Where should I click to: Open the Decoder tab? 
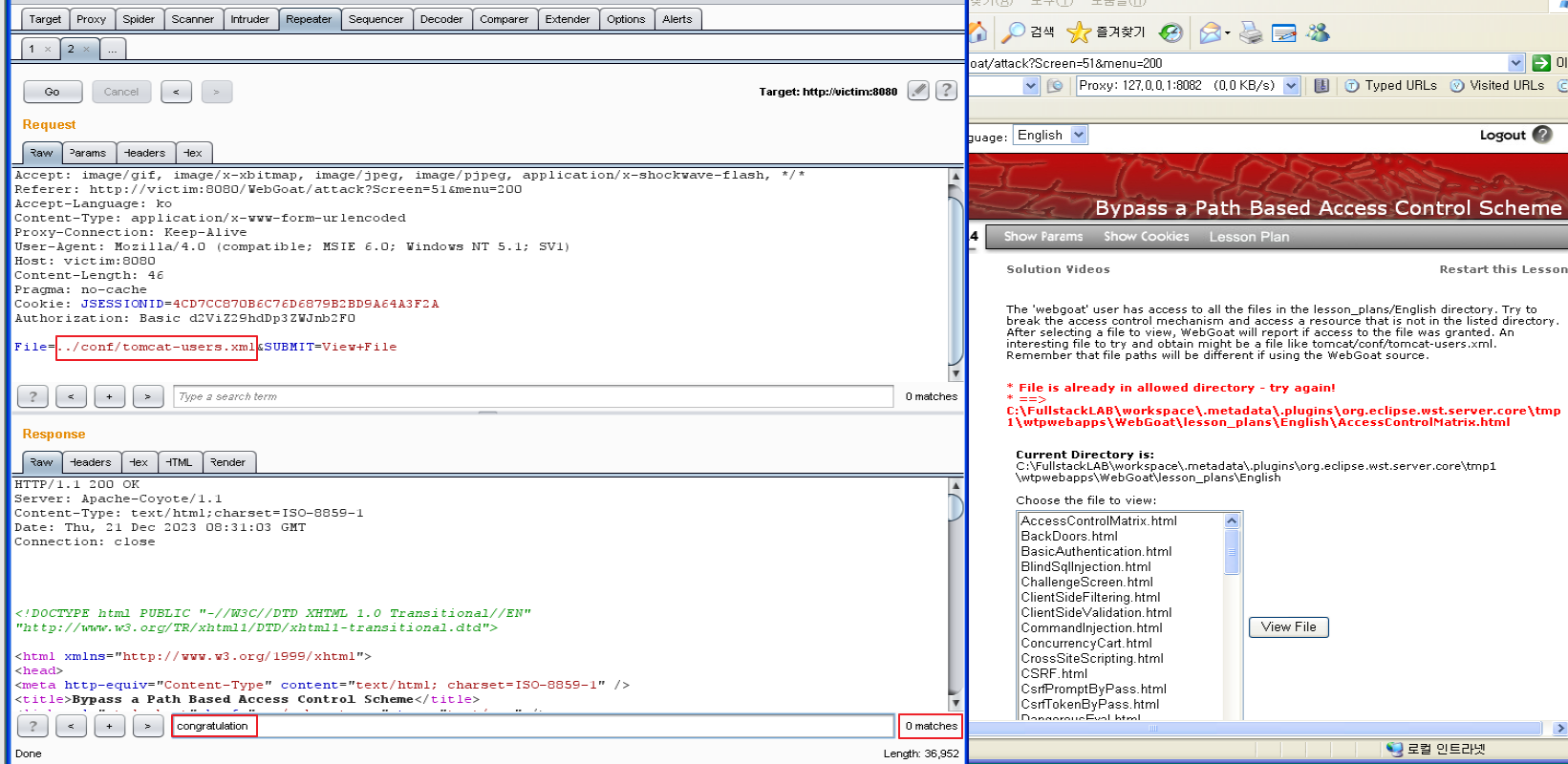[441, 19]
